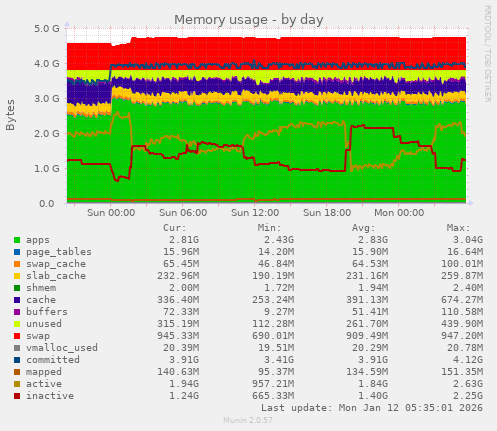The height and width of the screenshot is (431, 497).
Task: Click the 'apps' legend label
Action: pos(38,240)
